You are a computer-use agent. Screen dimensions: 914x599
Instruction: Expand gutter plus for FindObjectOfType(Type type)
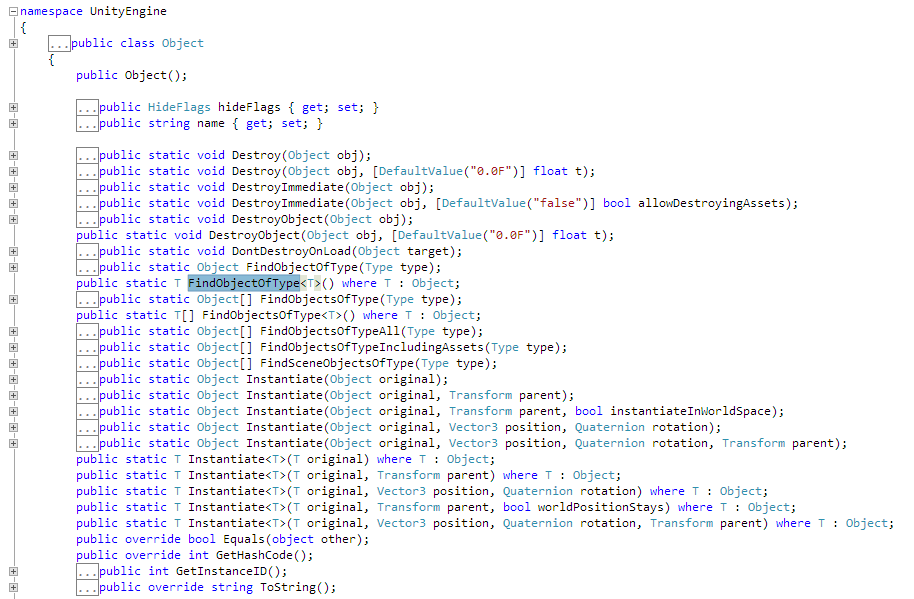click(x=13, y=267)
